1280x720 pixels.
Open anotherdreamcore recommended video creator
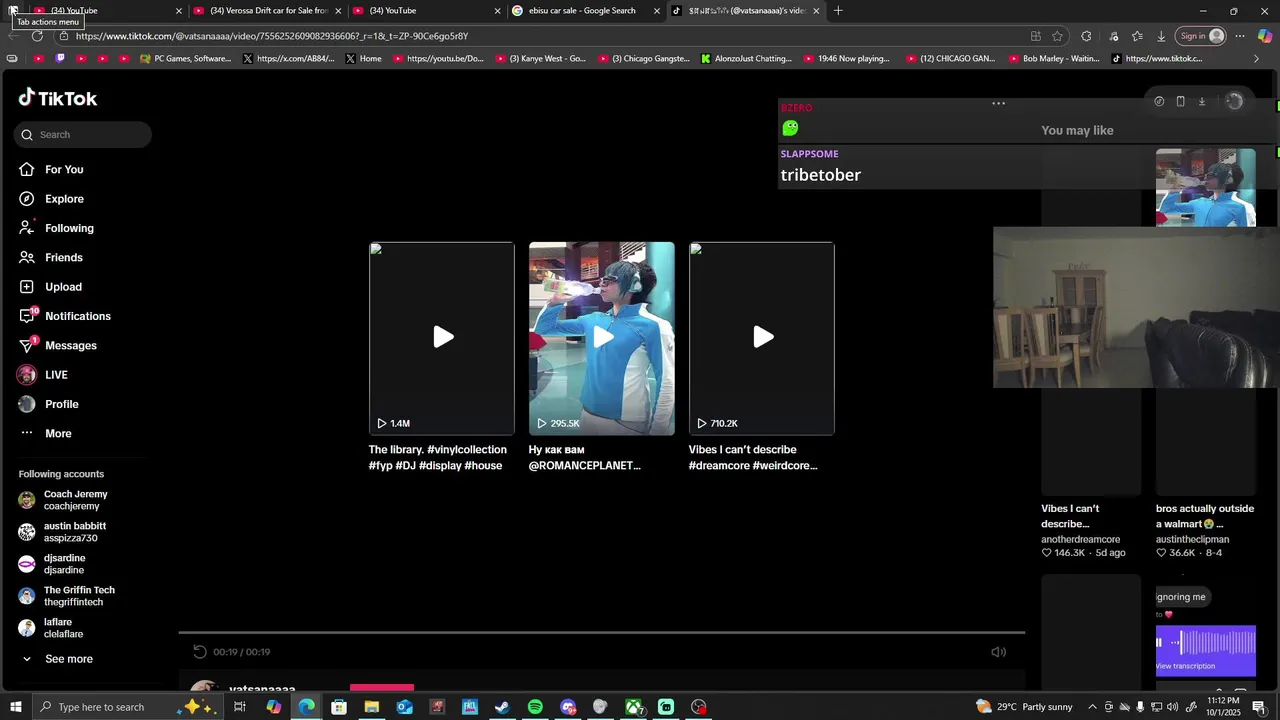tap(1081, 540)
